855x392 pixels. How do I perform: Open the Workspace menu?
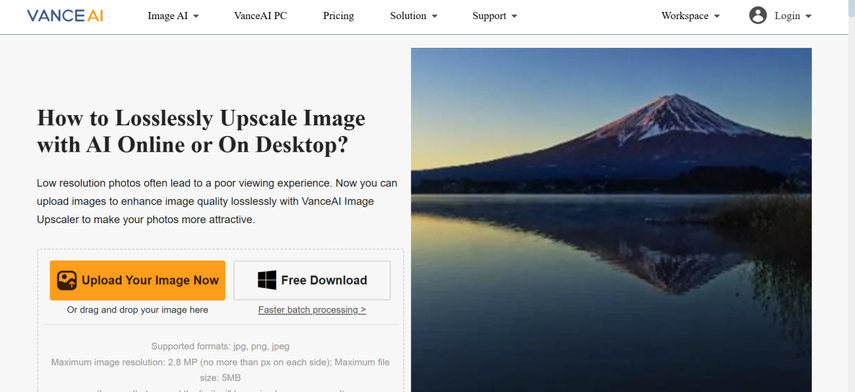tap(690, 16)
